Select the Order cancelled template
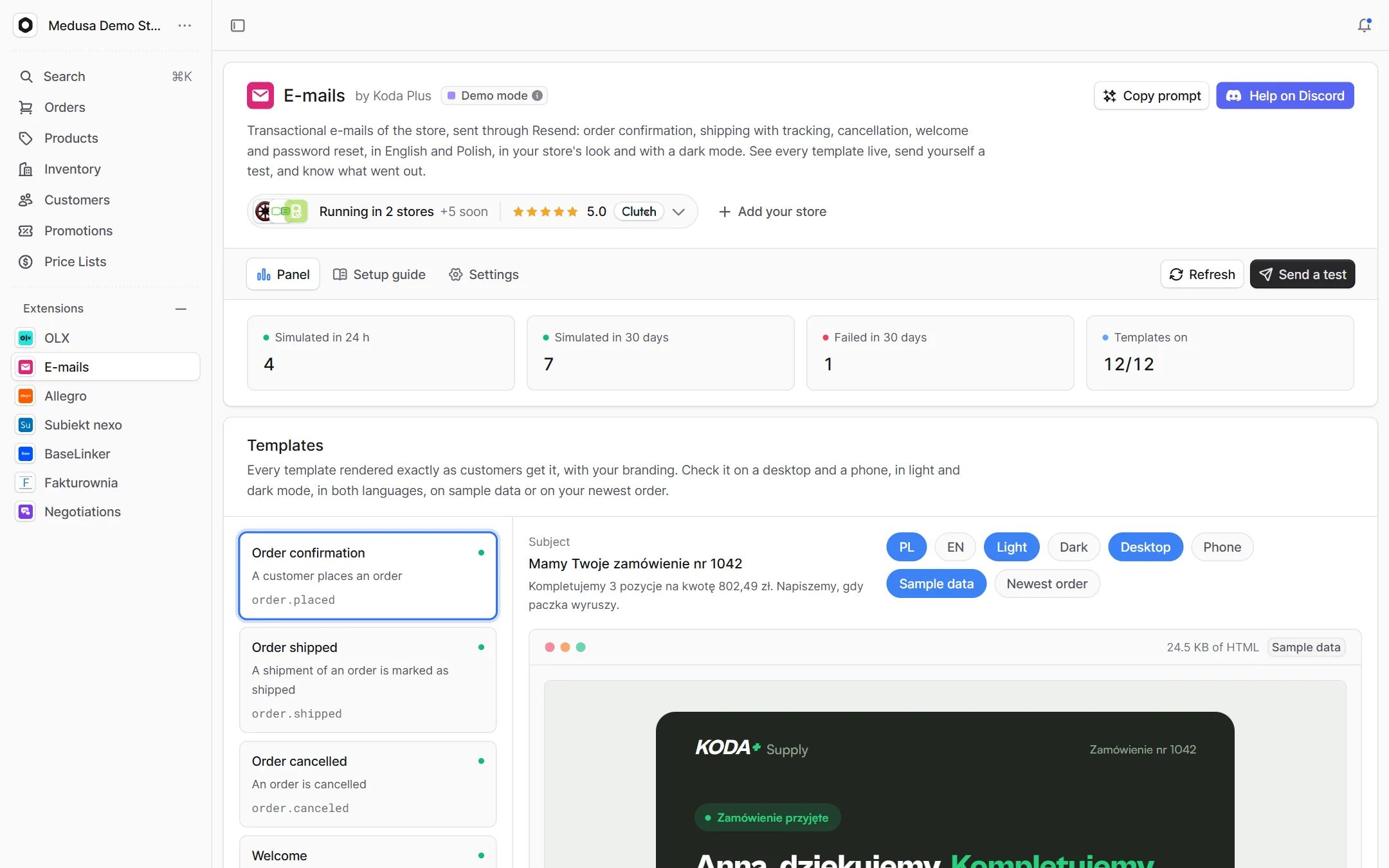The height and width of the screenshot is (868, 1389). [x=368, y=784]
